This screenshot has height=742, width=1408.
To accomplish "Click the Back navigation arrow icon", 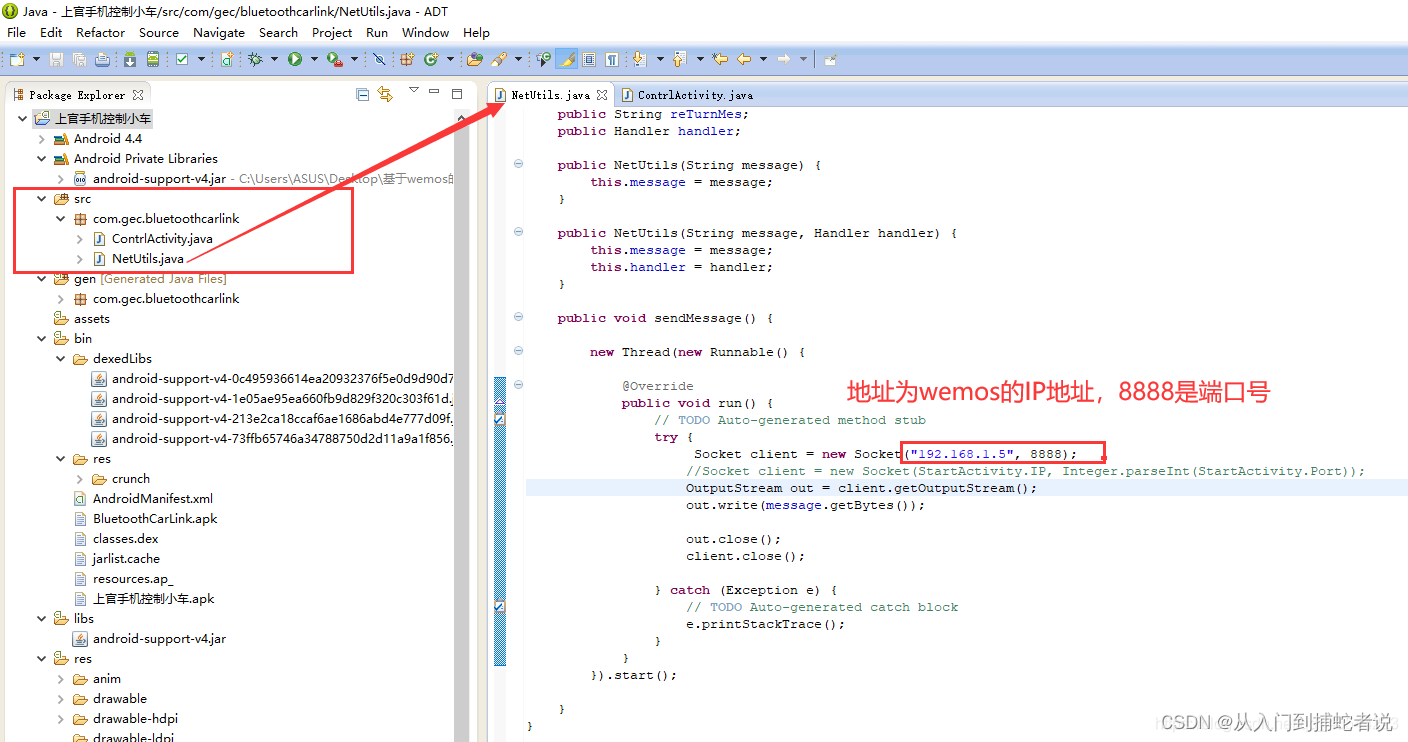I will 744,59.
